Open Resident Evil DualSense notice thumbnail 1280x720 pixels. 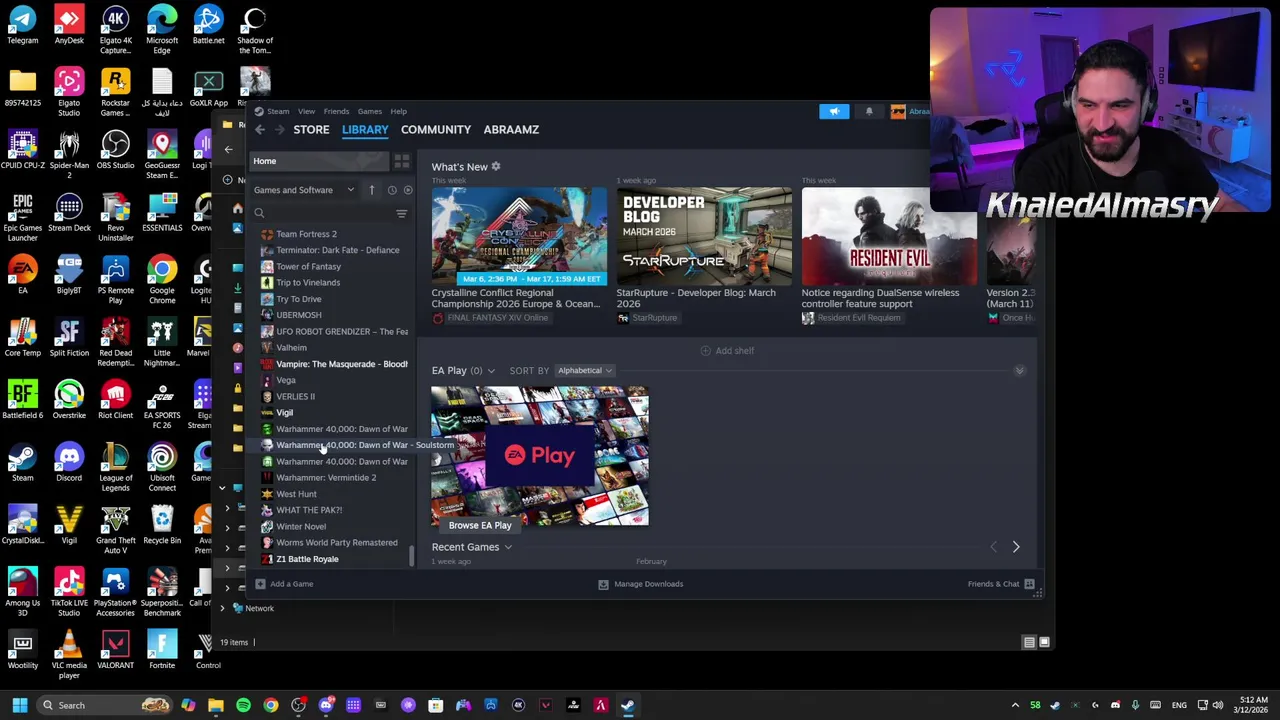[889, 237]
